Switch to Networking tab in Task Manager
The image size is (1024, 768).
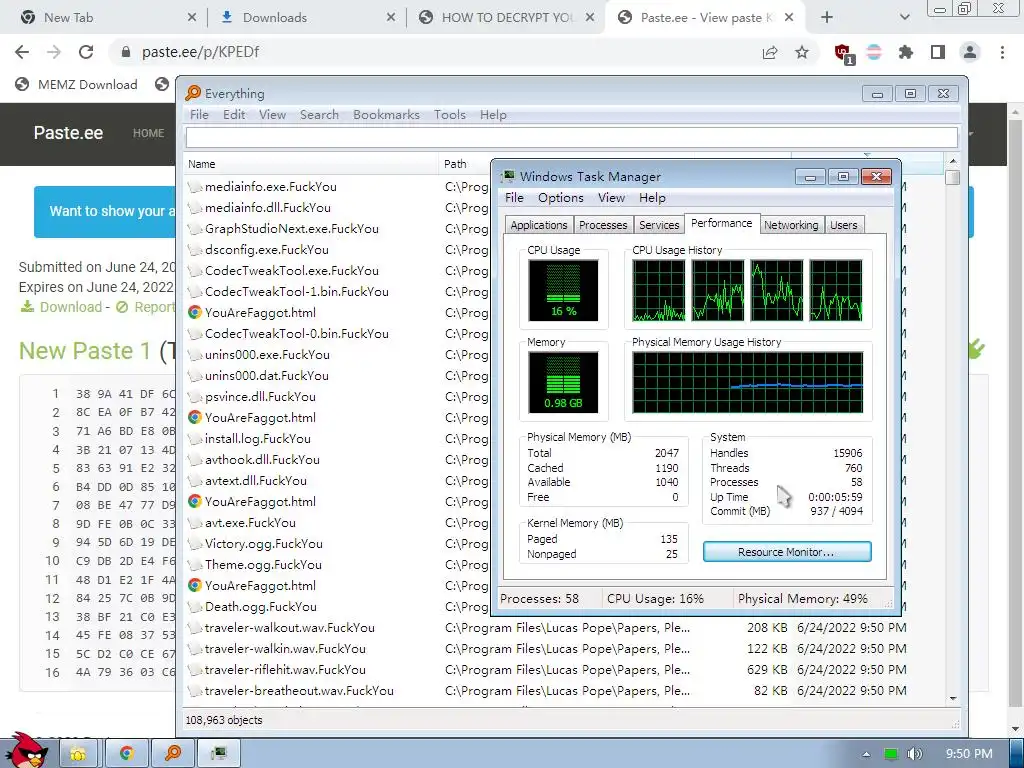[x=791, y=225]
